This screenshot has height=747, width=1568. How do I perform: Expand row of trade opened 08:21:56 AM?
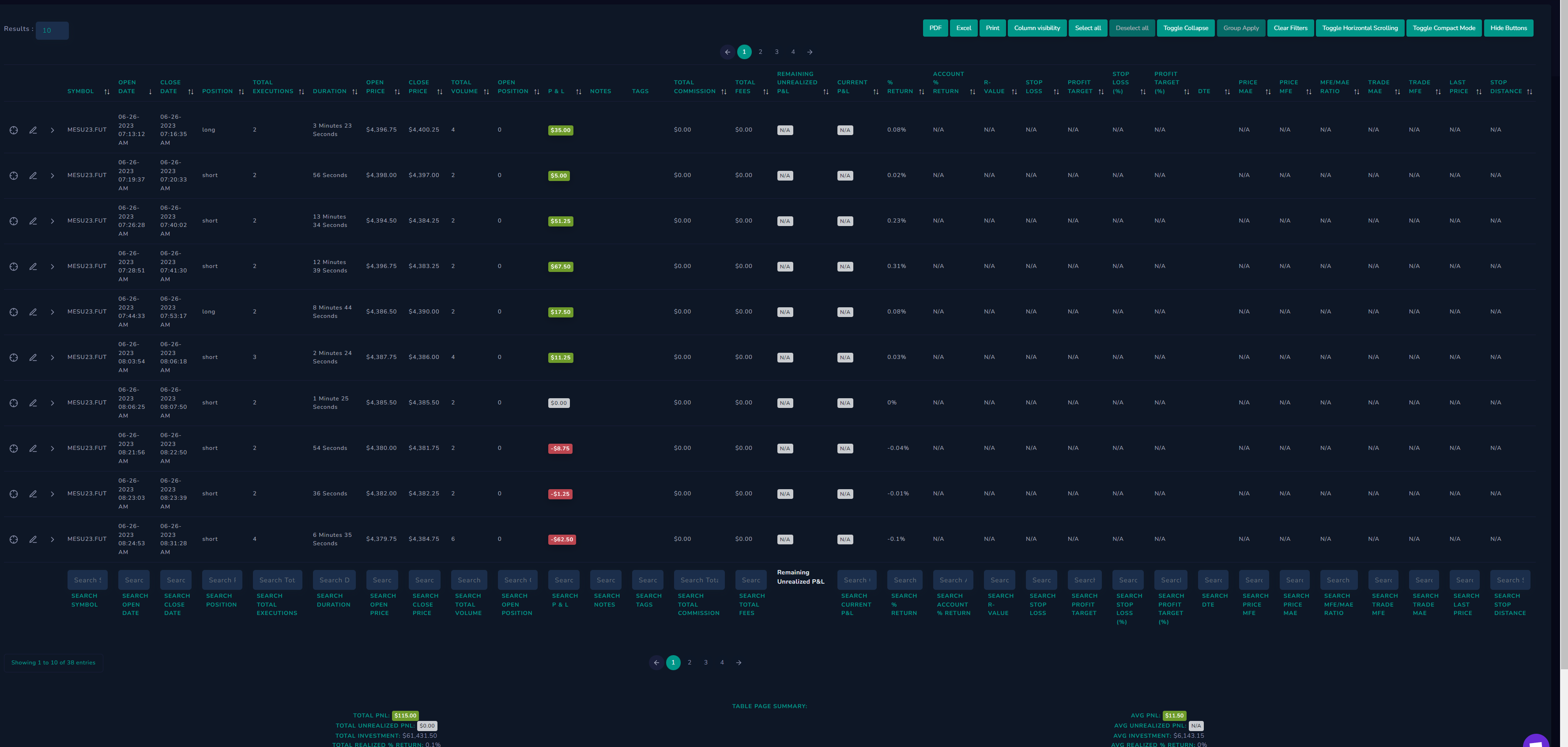pyautogui.click(x=53, y=448)
